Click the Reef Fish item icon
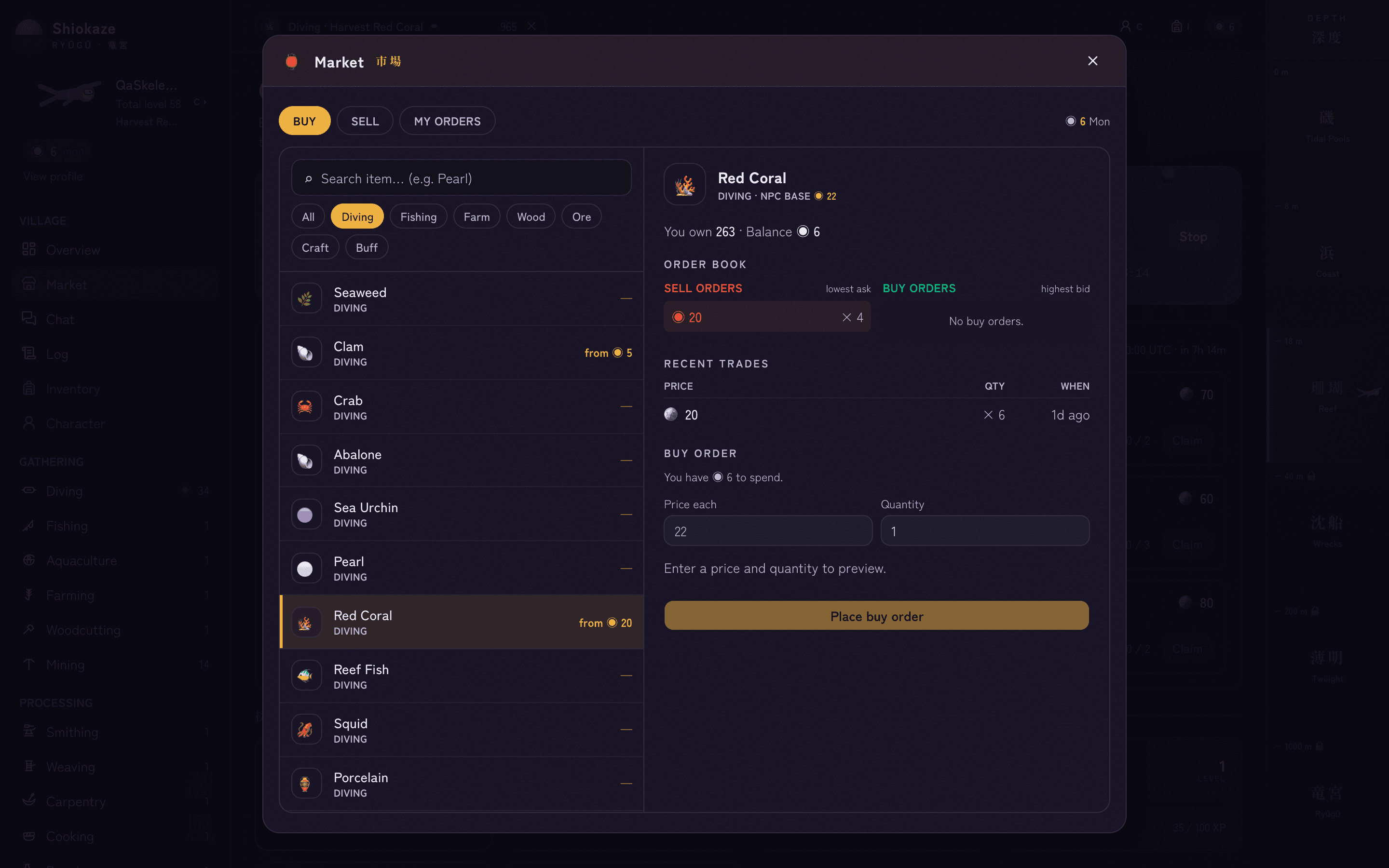Viewport: 1389px width, 868px height. 306,676
